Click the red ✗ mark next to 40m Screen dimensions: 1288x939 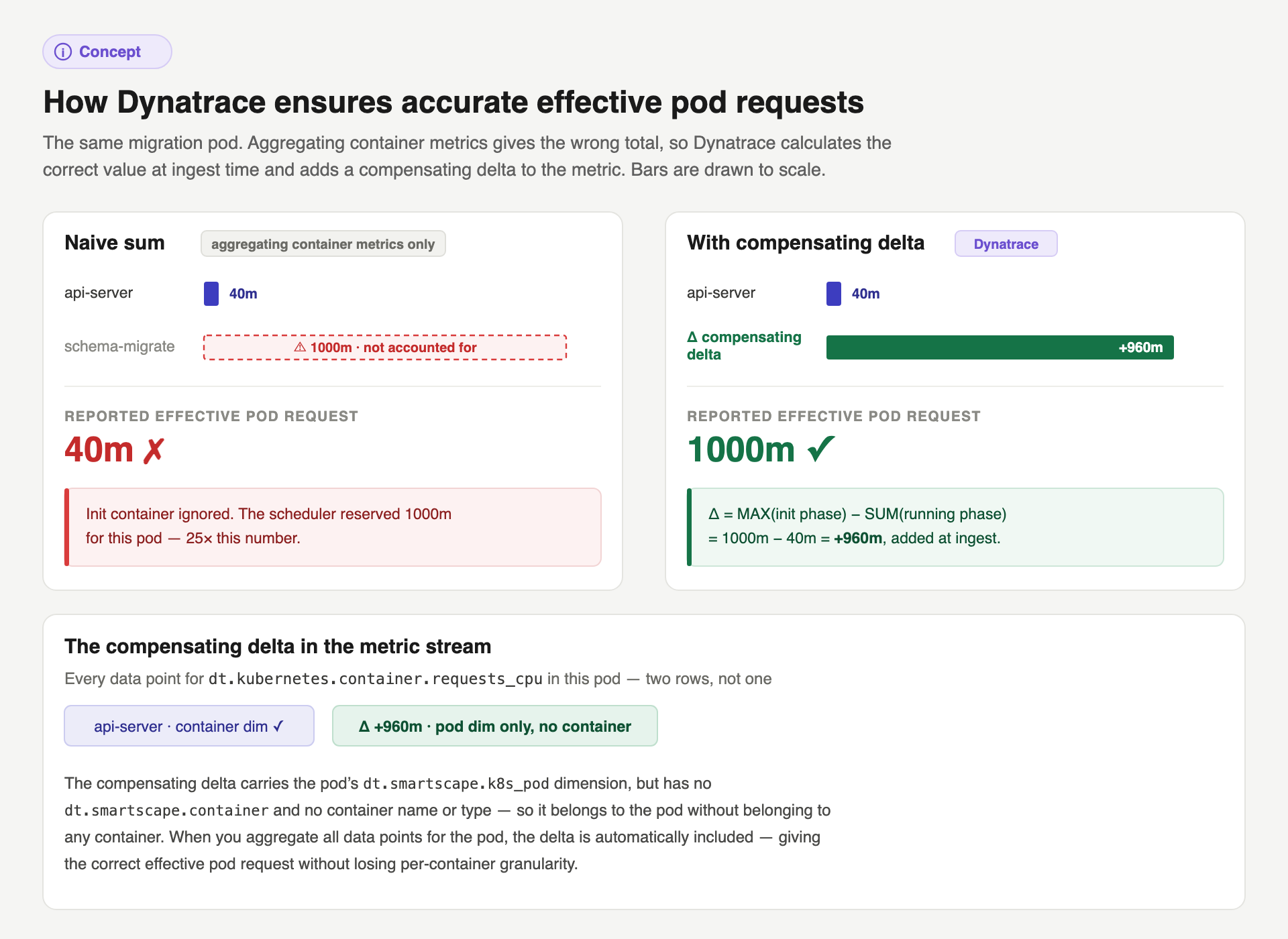click(154, 450)
